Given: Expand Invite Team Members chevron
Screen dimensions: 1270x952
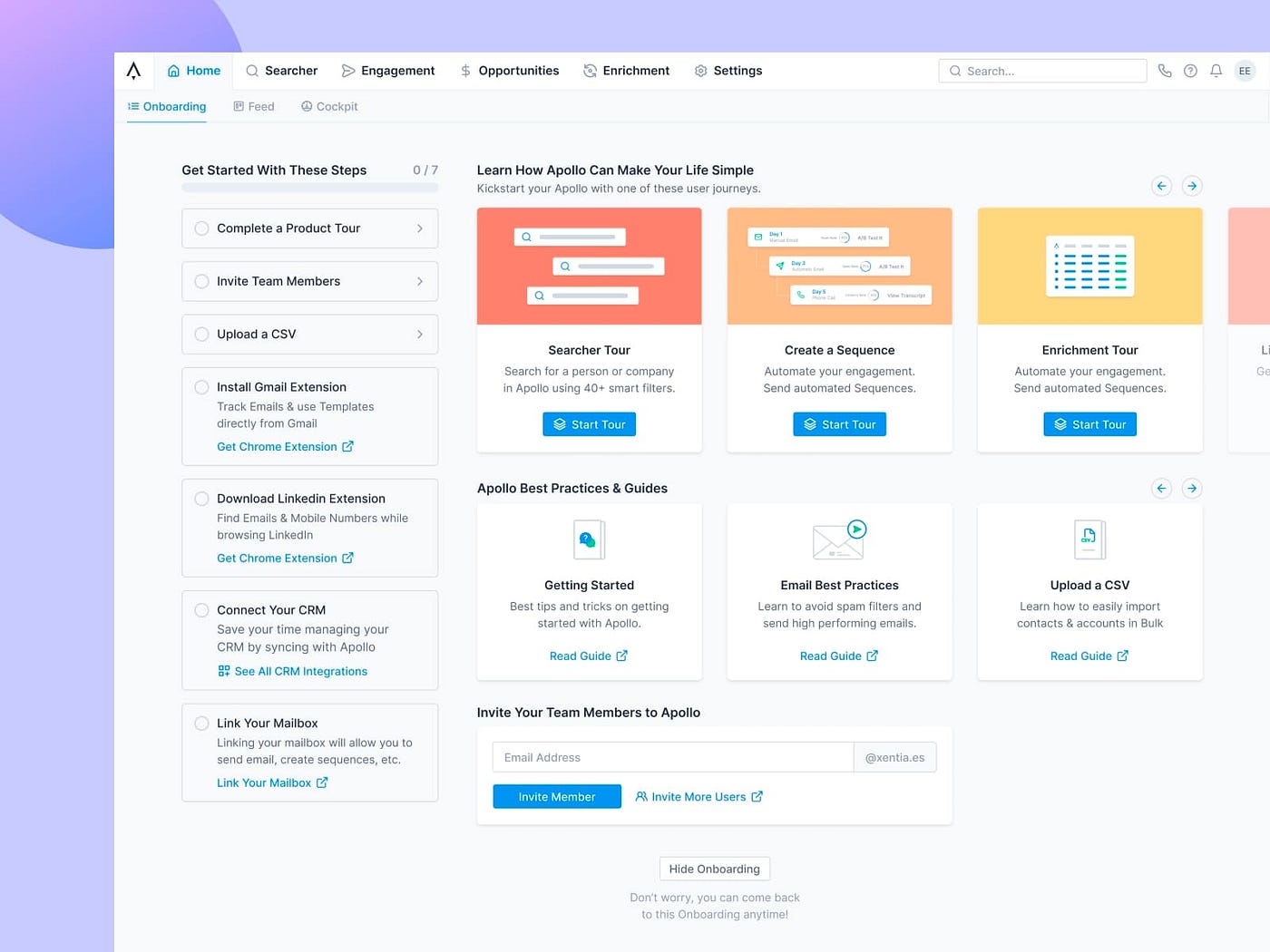Looking at the screenshot, I should tap(419, 282).
